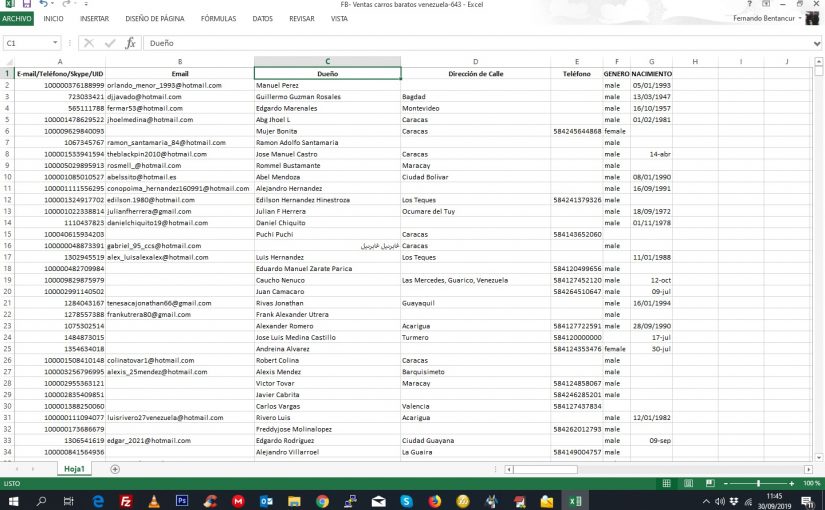825x510 pixels.
Task: Click the Confirm checkmark icon in the formula bar
Action: [110, 43]
